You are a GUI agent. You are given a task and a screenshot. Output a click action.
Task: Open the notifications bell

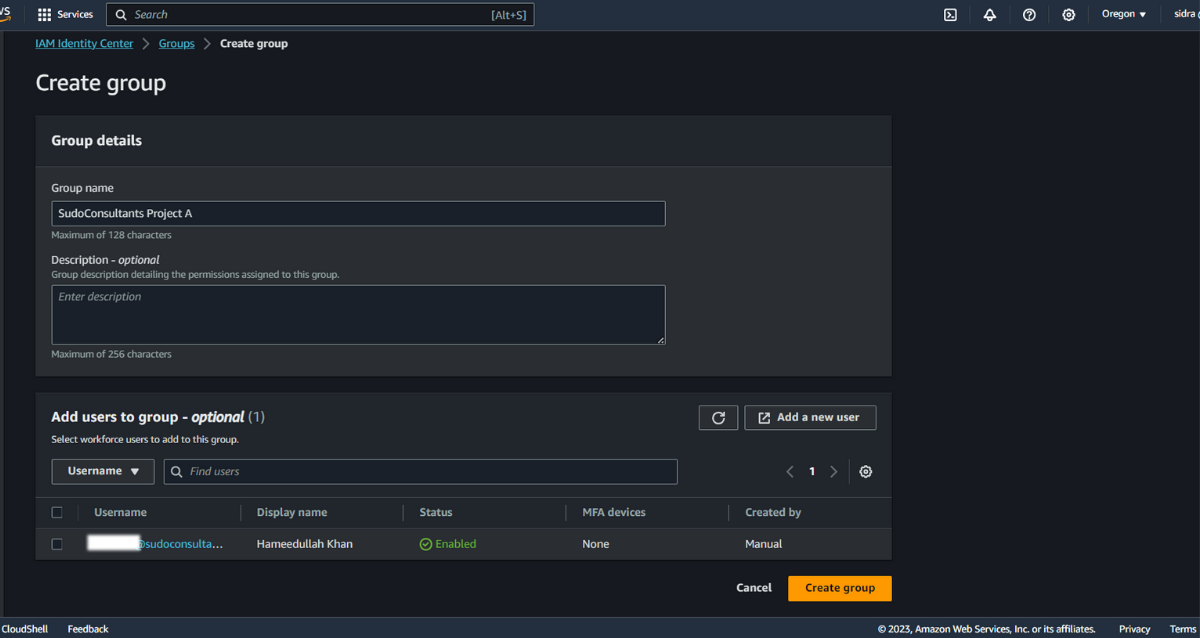[990, 15]
